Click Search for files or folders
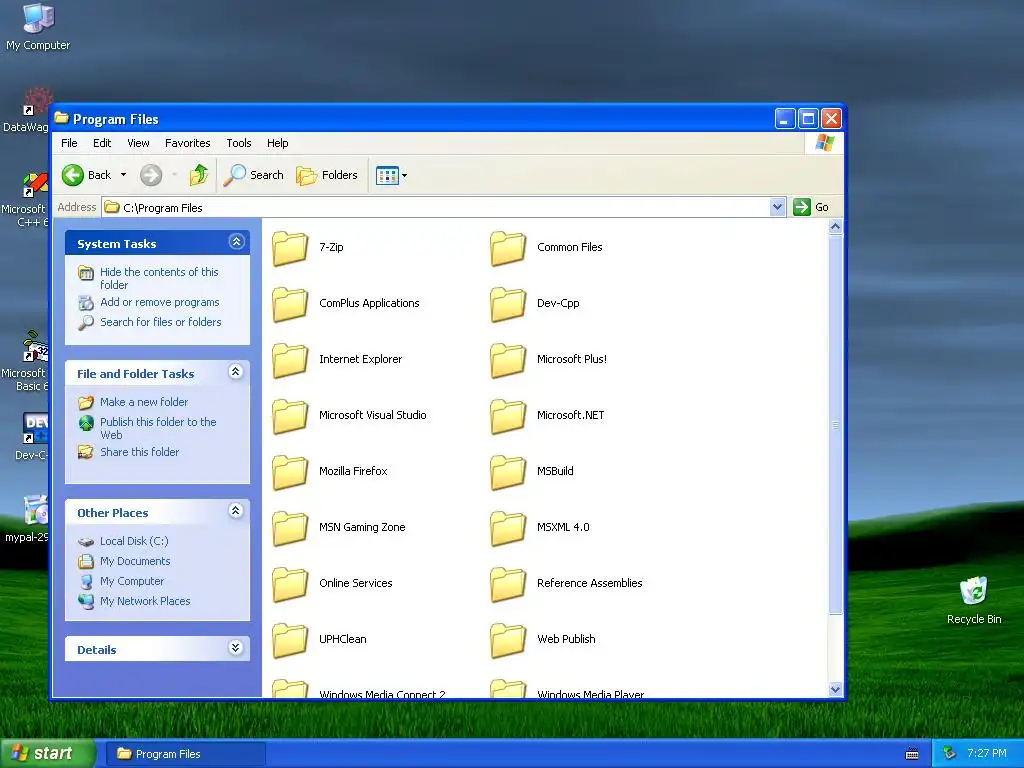Viewport: 1024px width, 768px height. (161, 322)
